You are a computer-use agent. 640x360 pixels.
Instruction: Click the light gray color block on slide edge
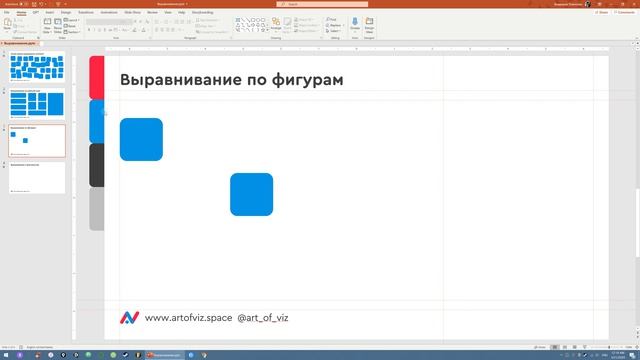tap(97, 209)
